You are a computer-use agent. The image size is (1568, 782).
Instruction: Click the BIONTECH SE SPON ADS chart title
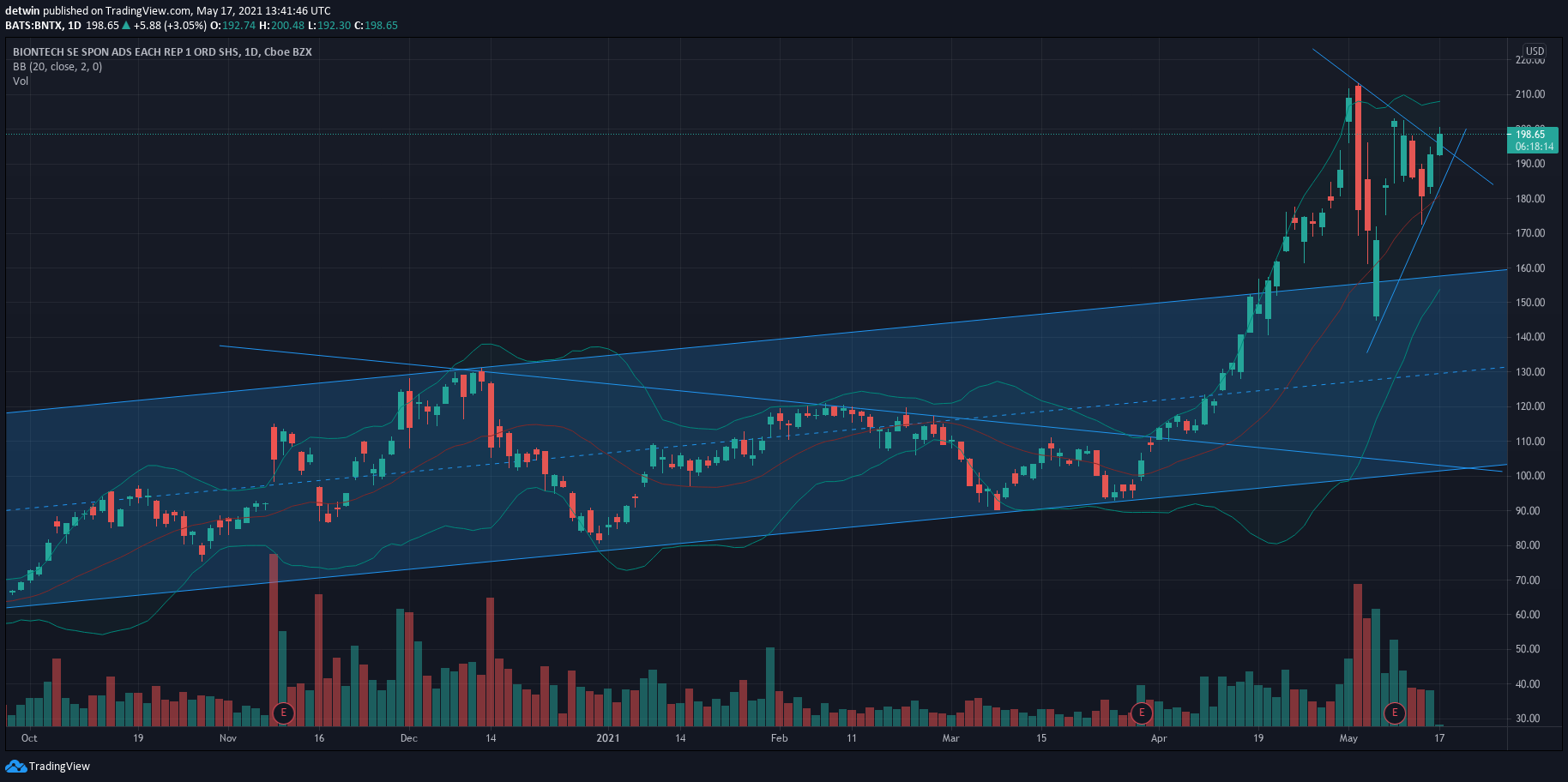(162, 52)
